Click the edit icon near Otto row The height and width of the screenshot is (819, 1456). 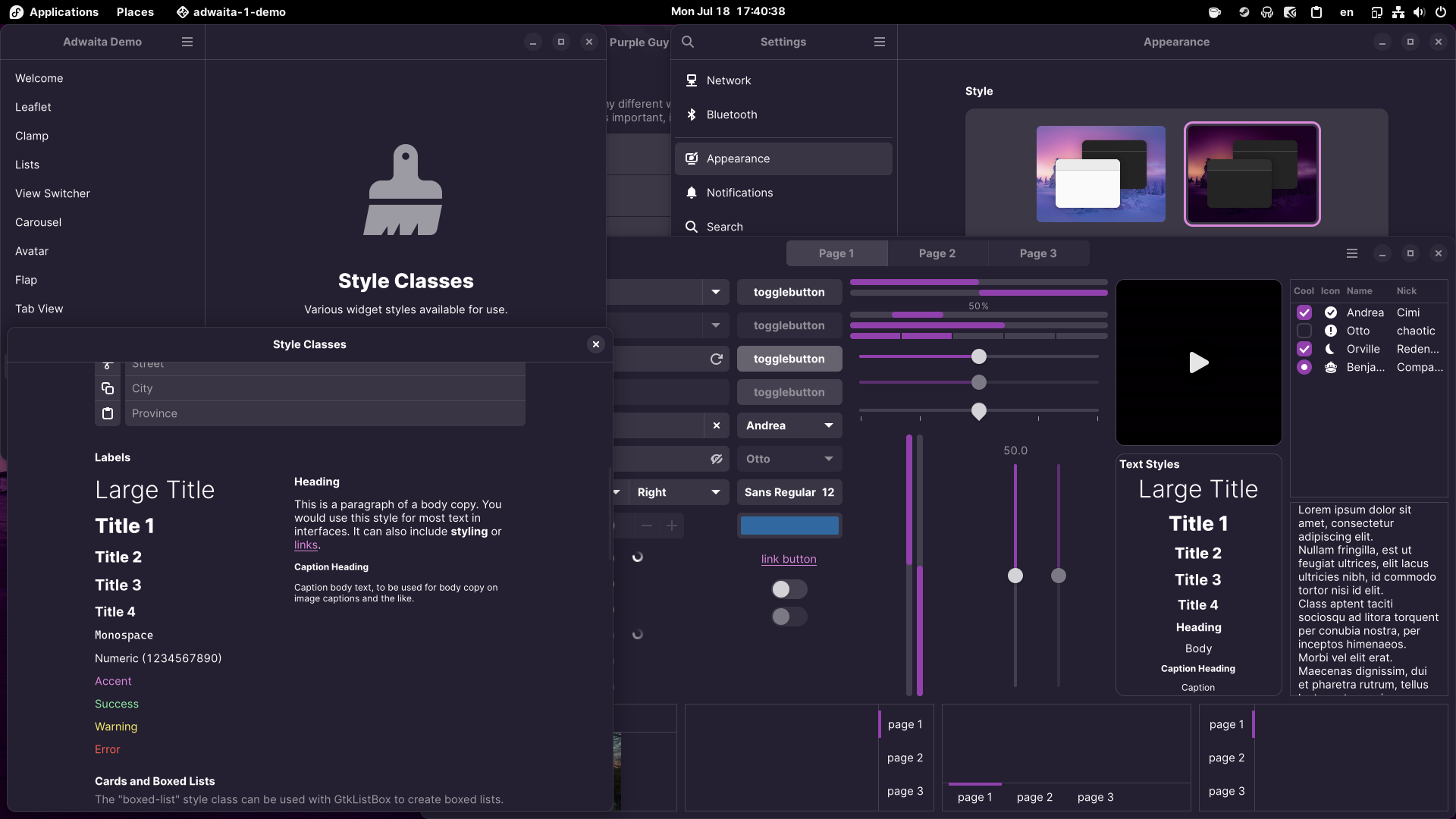click(717, 459)
